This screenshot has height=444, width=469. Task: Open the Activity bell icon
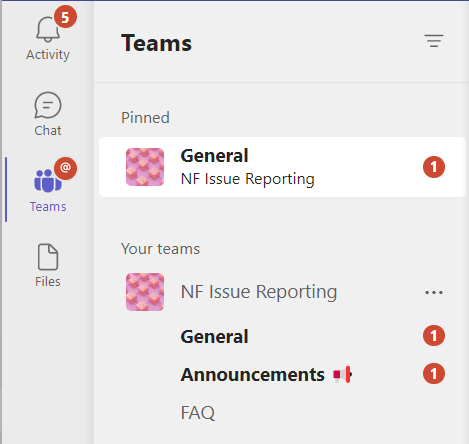point(48,31)
